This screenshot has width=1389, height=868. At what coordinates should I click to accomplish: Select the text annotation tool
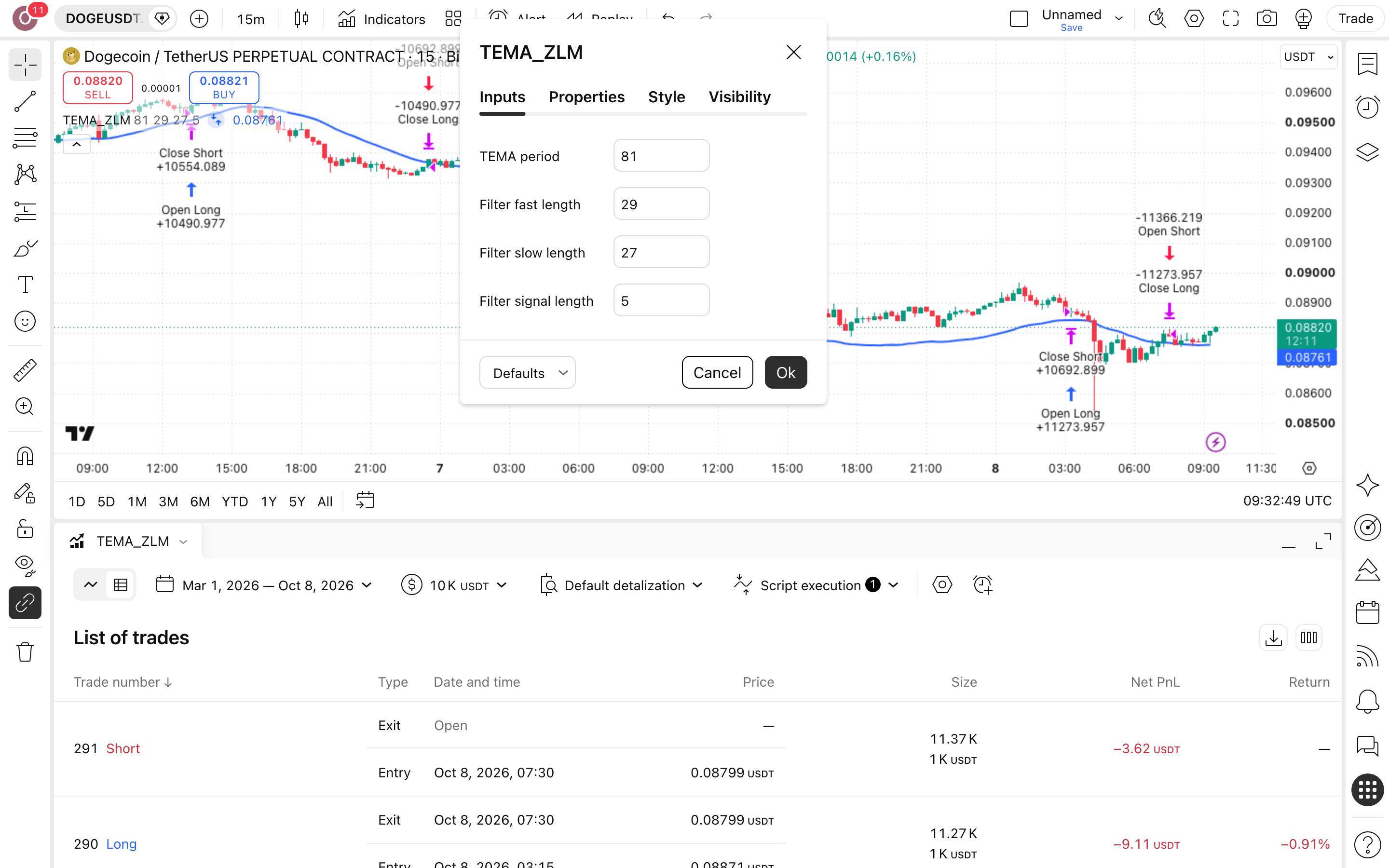(25, 285)
